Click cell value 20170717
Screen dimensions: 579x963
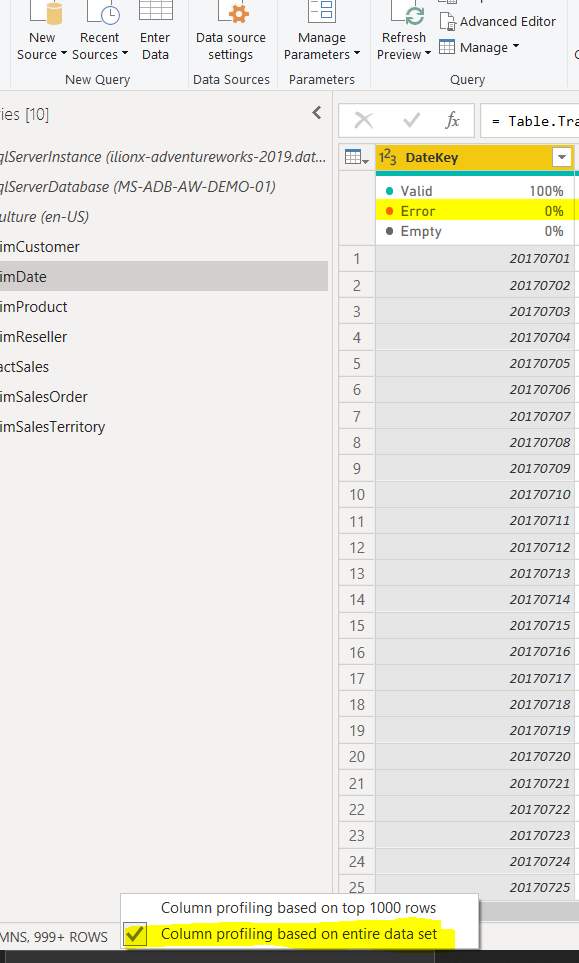pos(475,678)
